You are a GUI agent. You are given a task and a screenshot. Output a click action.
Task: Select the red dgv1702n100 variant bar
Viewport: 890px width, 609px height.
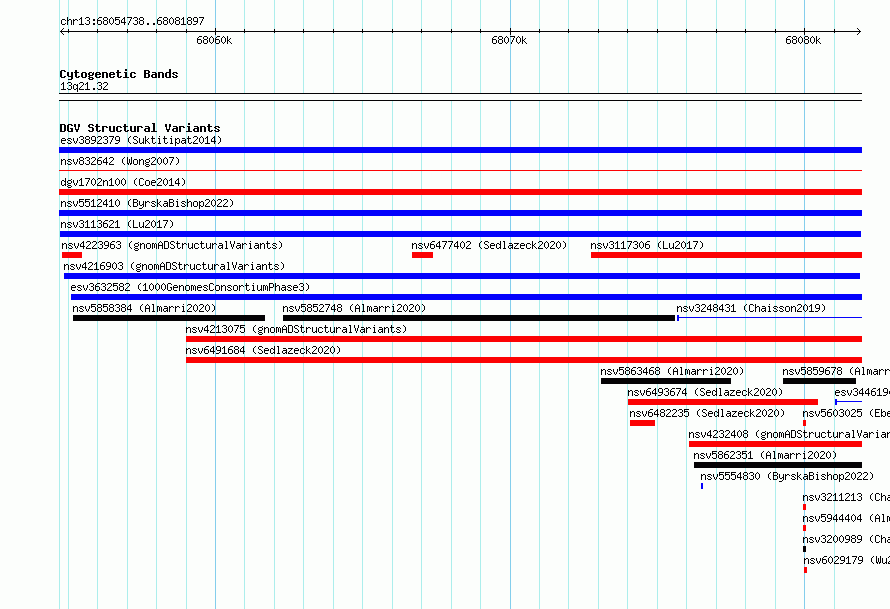[x=460, y=192]
